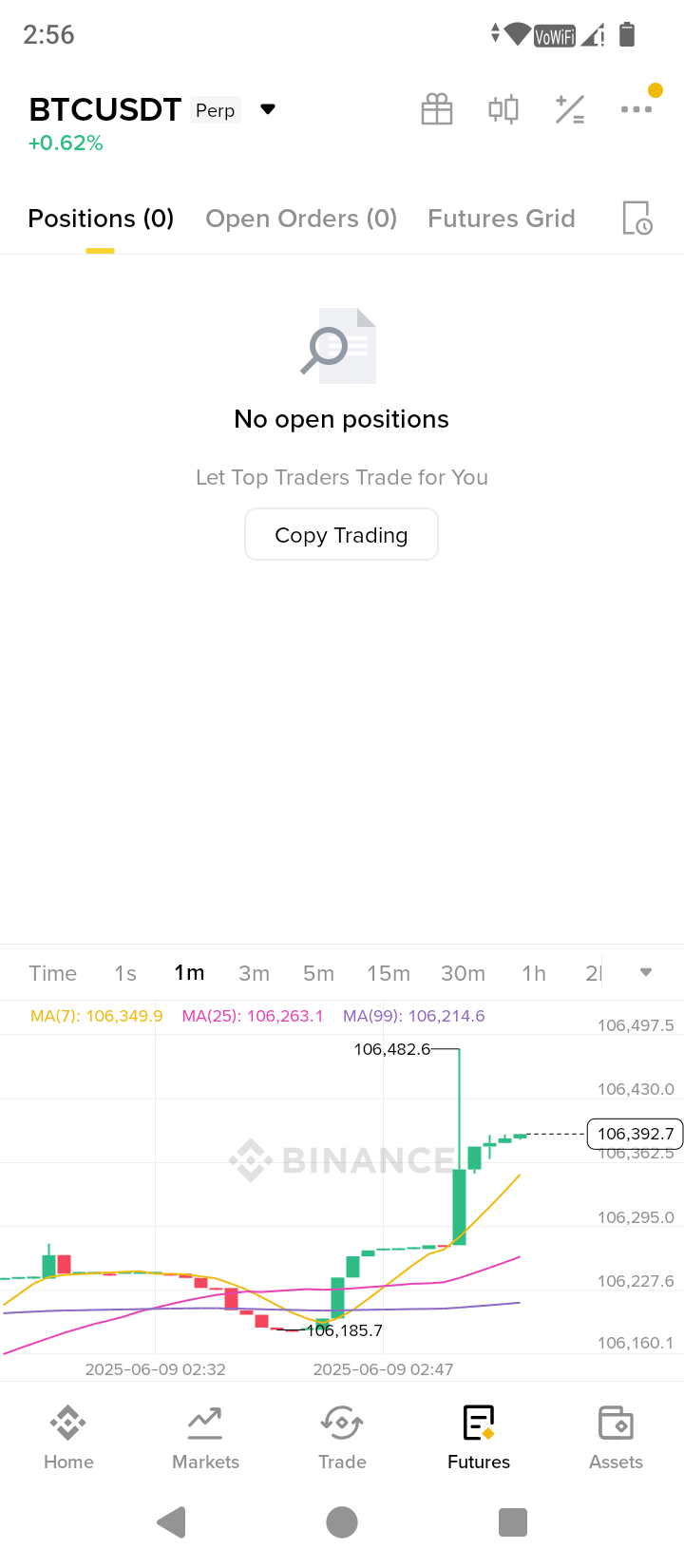The image size is (684, 1568).
Task: Select the 15m chart interval
Action: (x=389, y=973)
